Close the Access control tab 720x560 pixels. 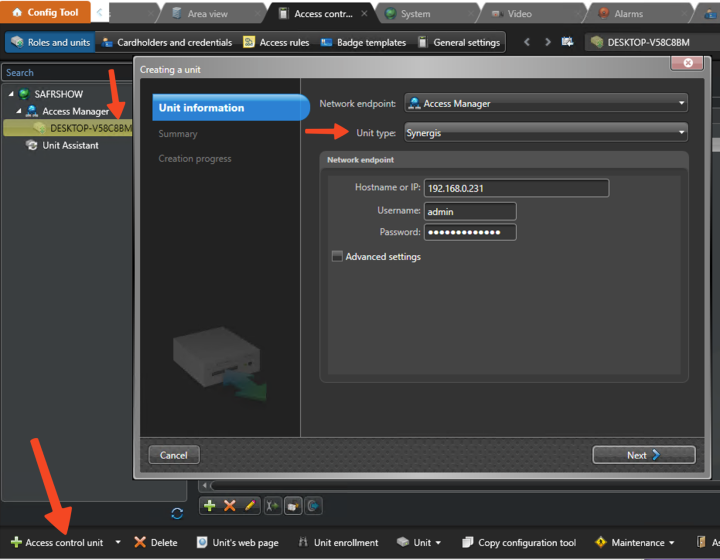(364, 13)
